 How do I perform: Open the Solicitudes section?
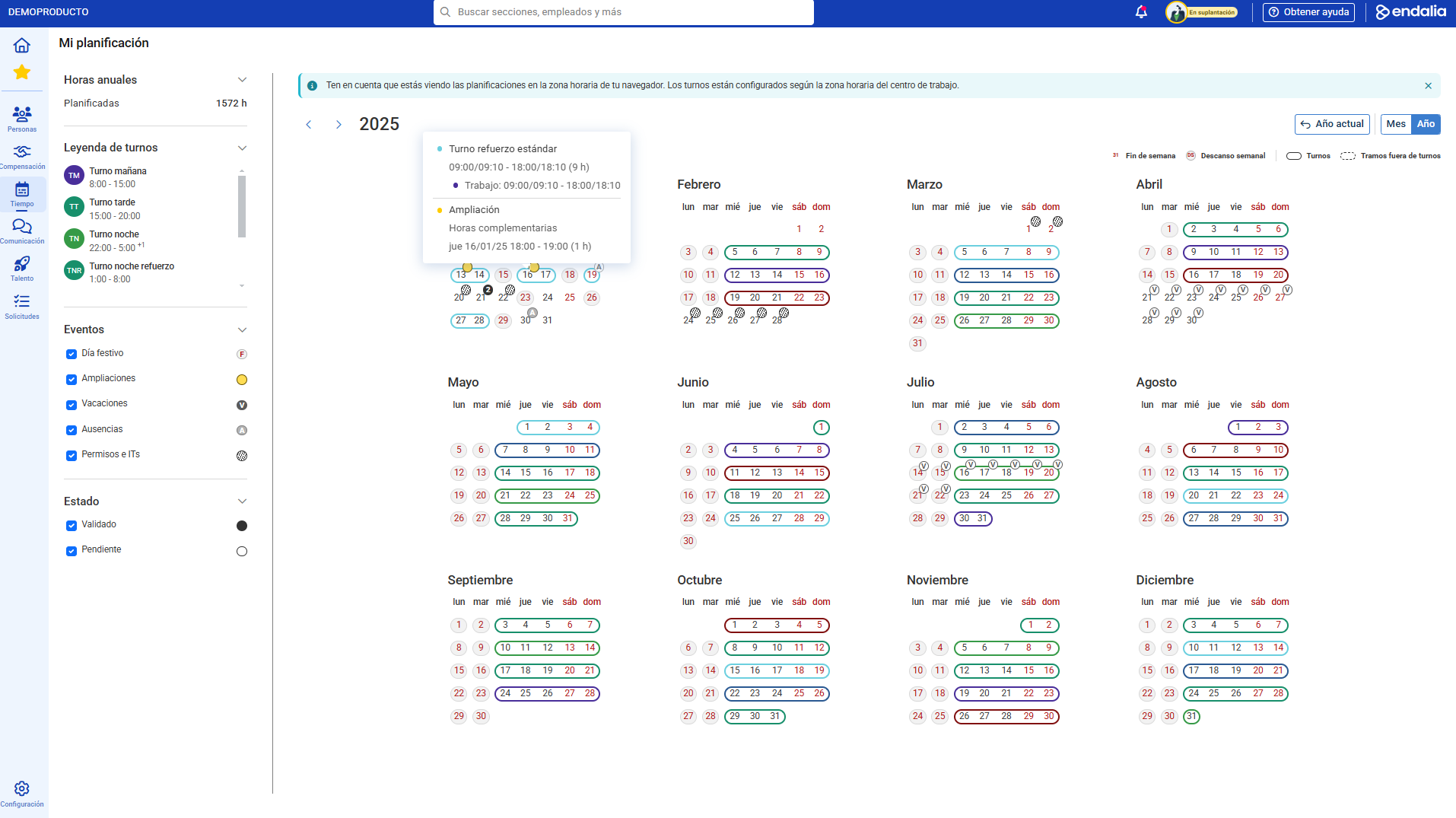click(22, 307)
